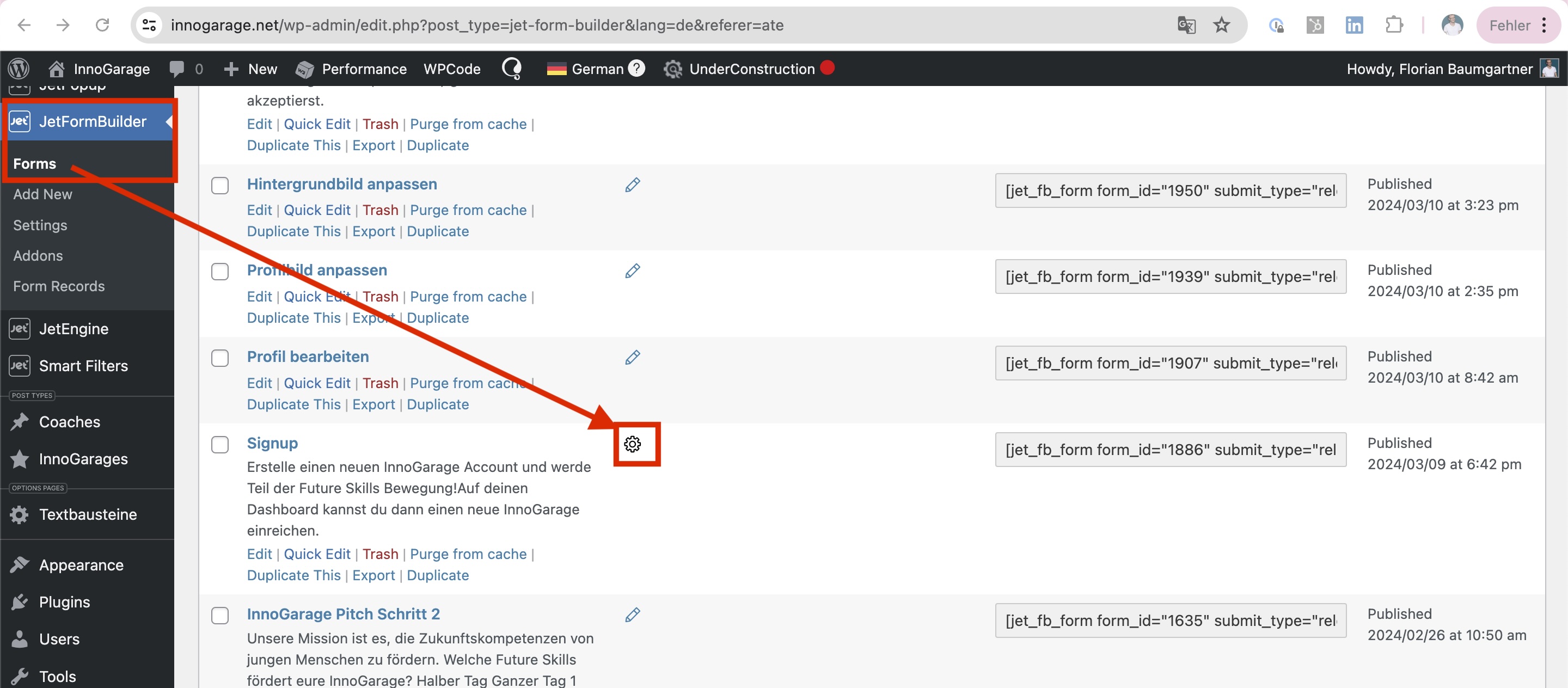Screen dimensions: 1568x688
Task: Open JetFormBuilder menu in sidebar
Action: (88, 121)
